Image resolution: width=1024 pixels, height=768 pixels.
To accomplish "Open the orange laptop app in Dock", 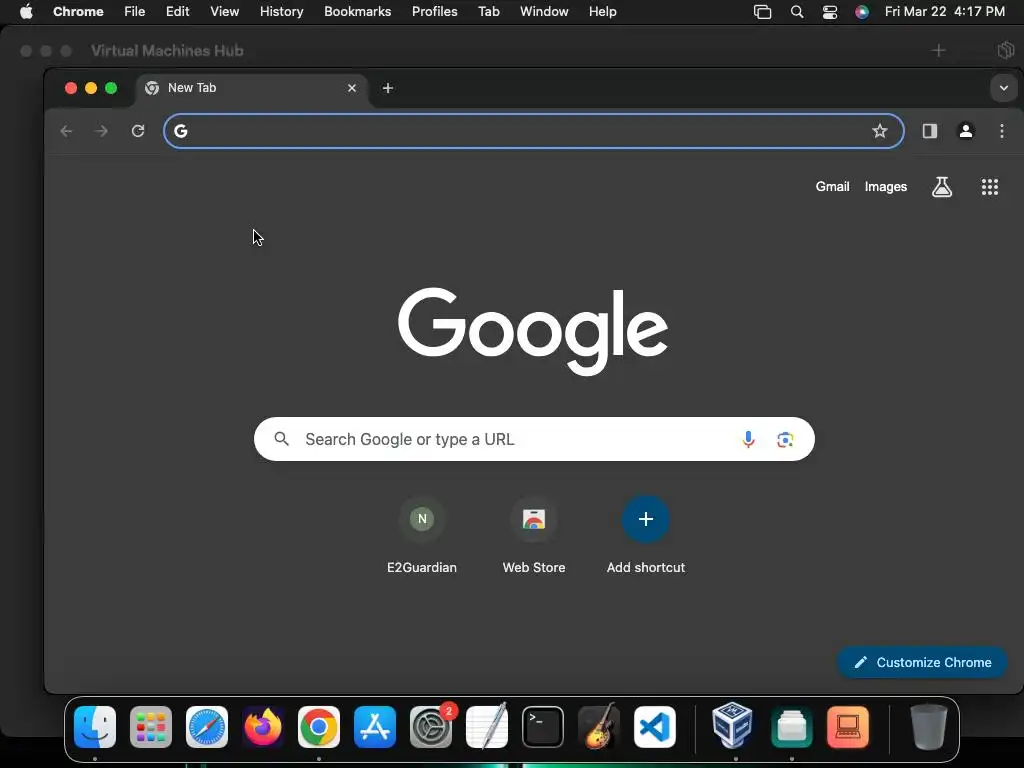I will click(x=848, y=727).
